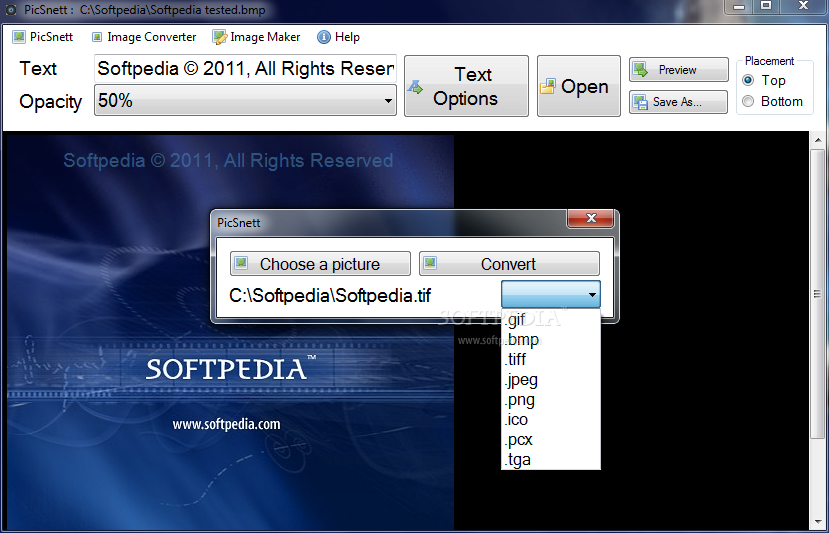Pick .png in the format list
Screen dimensions: 829x533
551,400
